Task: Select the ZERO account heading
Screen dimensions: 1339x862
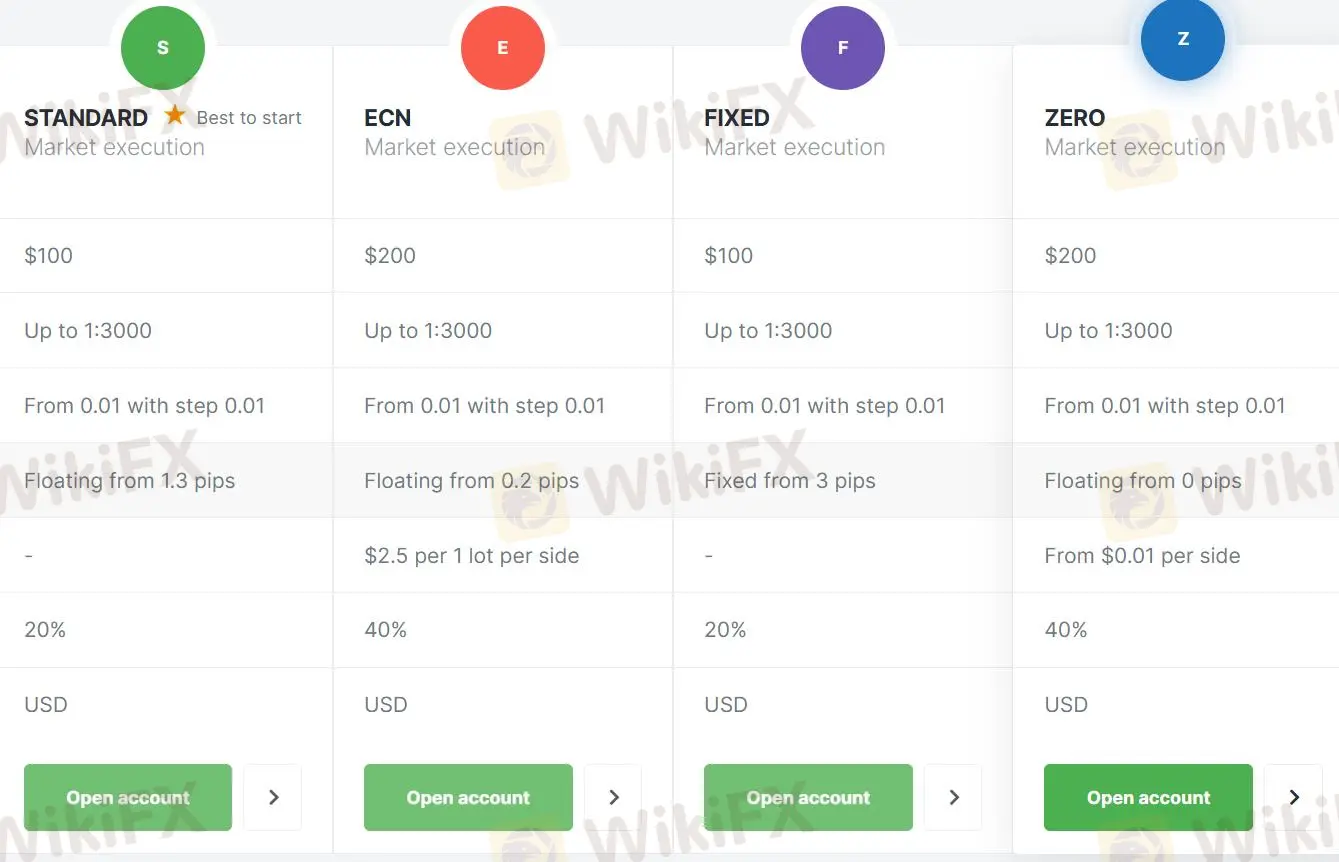Action: tap(1075, 118)
